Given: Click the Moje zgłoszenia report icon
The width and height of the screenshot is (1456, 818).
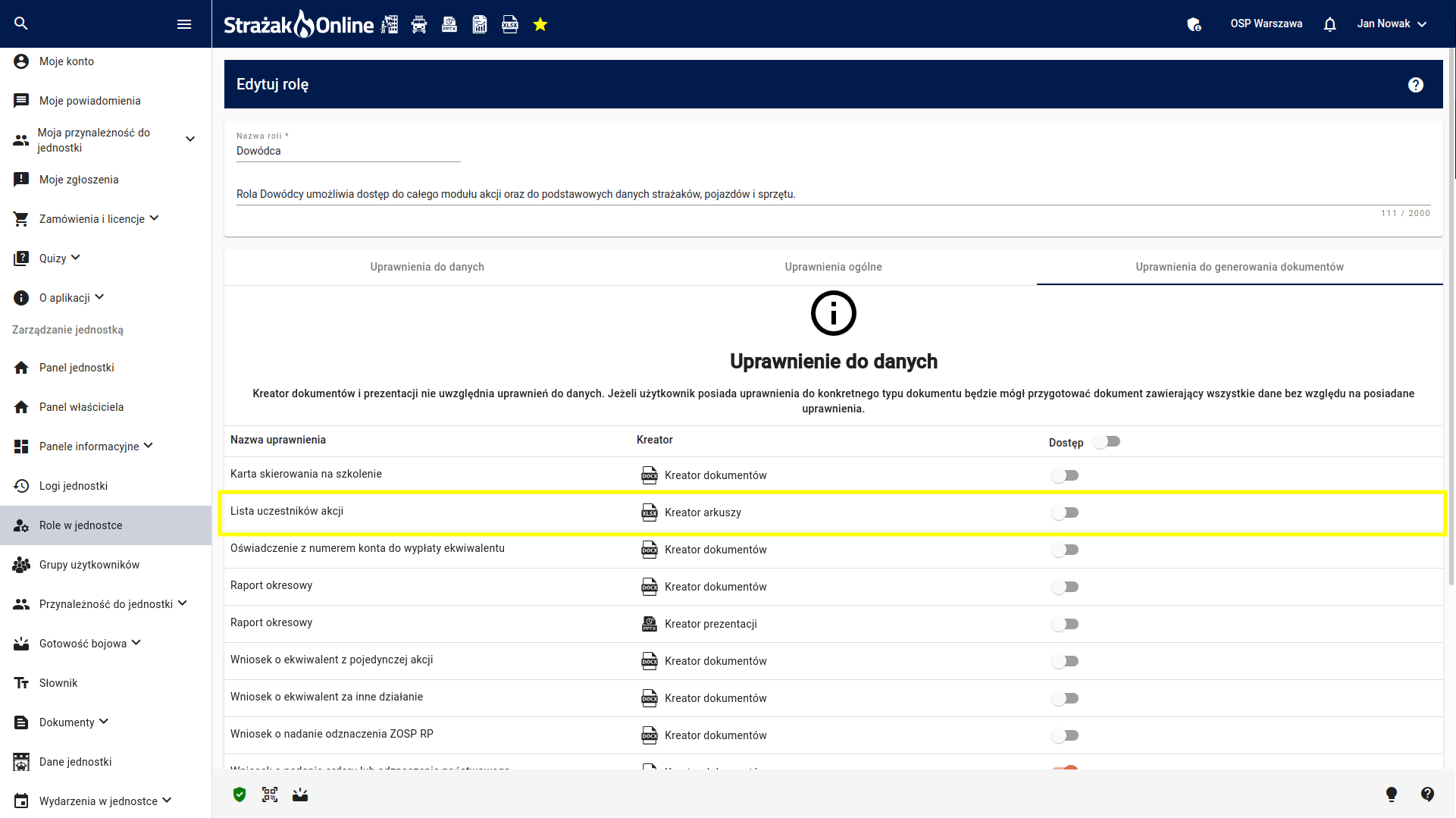Looking at the screenshot, I should [x=21, y=180].
